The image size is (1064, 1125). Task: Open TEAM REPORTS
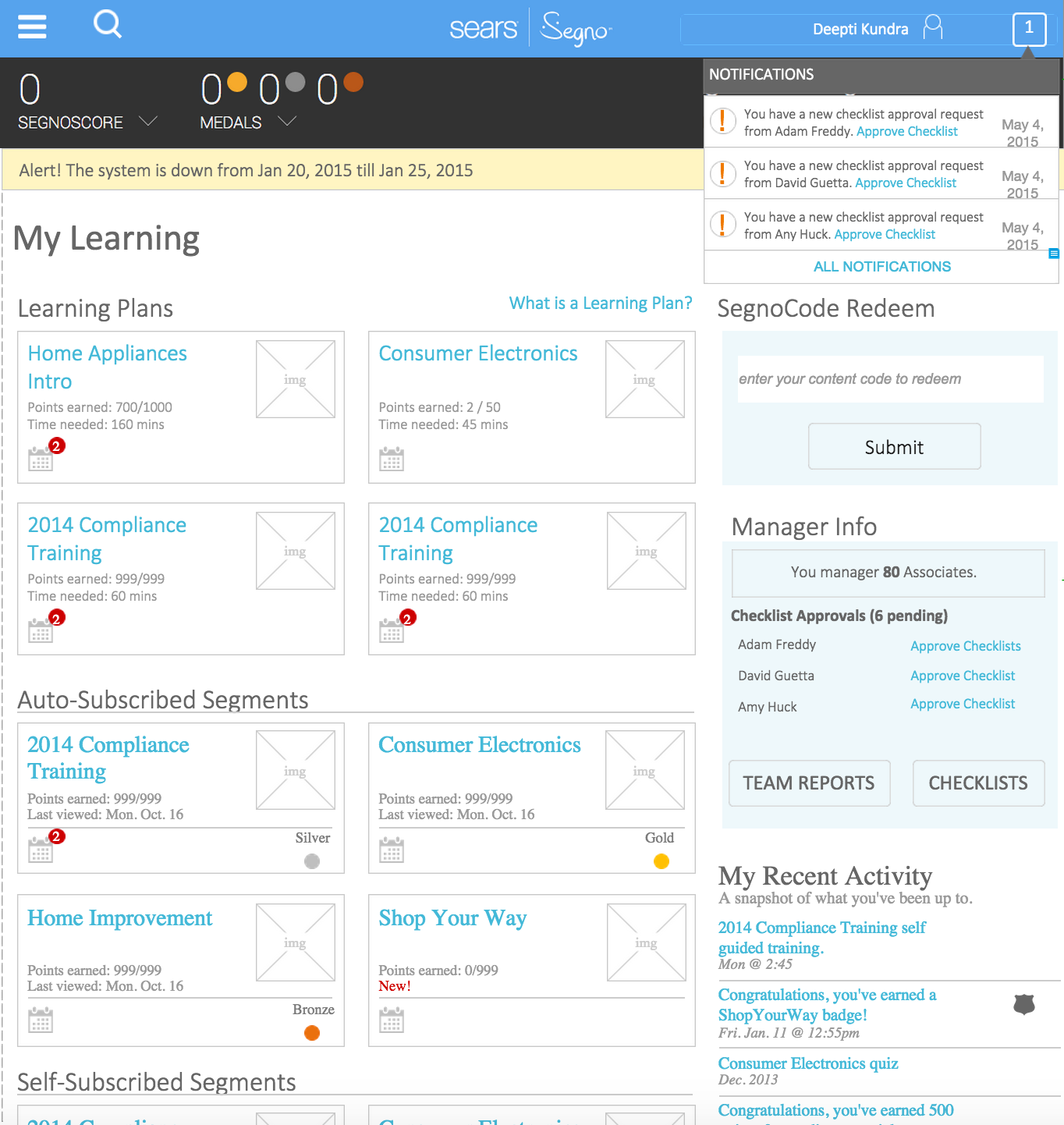click(x=810, y=783)
